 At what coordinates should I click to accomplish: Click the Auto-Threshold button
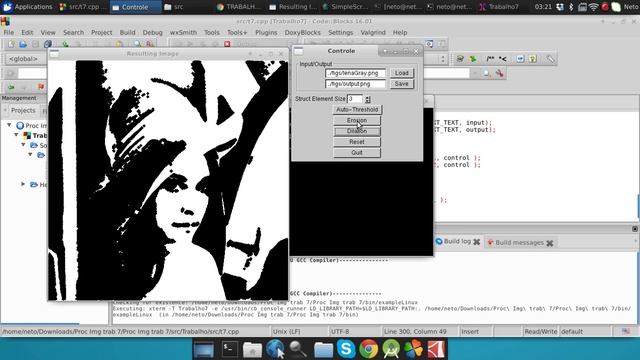[357, 110]
